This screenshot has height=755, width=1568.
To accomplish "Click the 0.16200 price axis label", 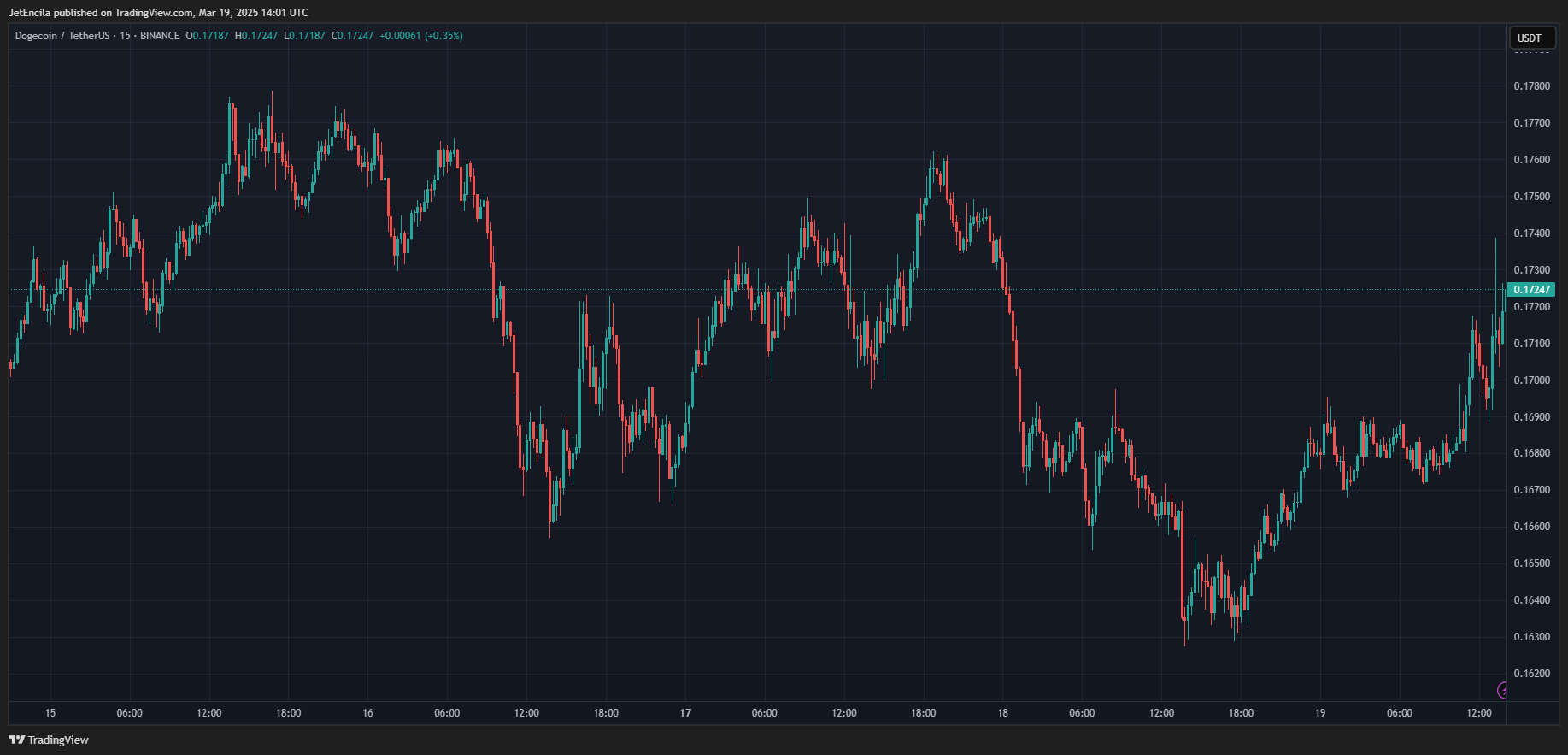I will click(x=1531, y=674).
